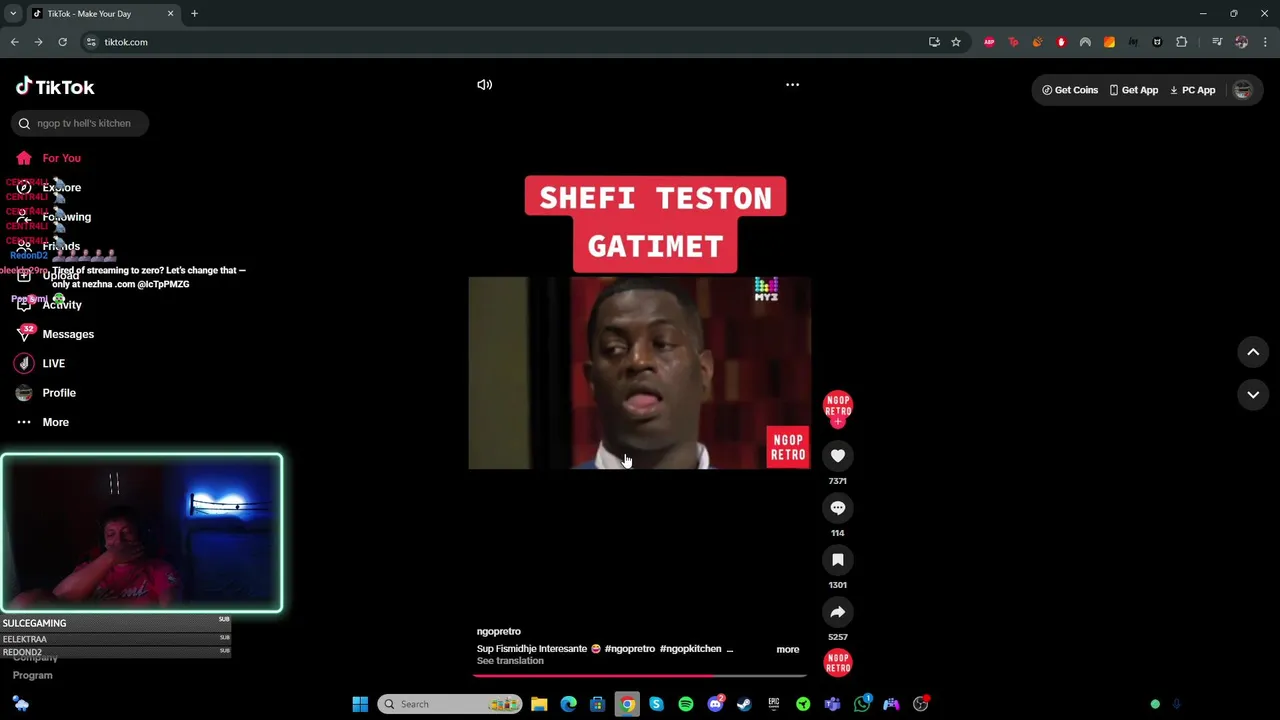Click the TikTok logo
The image size is (1280, 720).
pyautogui.click(x=55, y=87)
